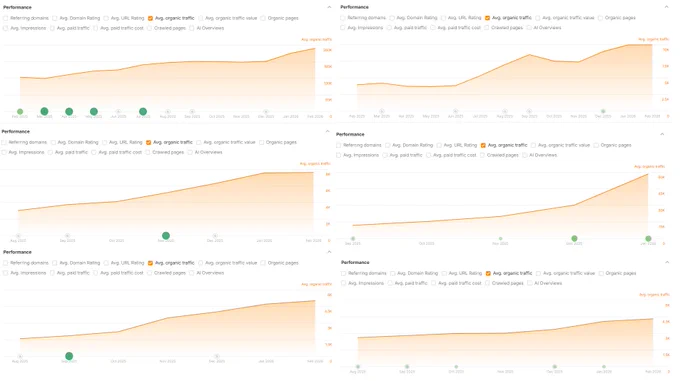Open the Dec 2025 green marker in bottom-right chart
Screen dimensions: 680x381
click(555, 367)
